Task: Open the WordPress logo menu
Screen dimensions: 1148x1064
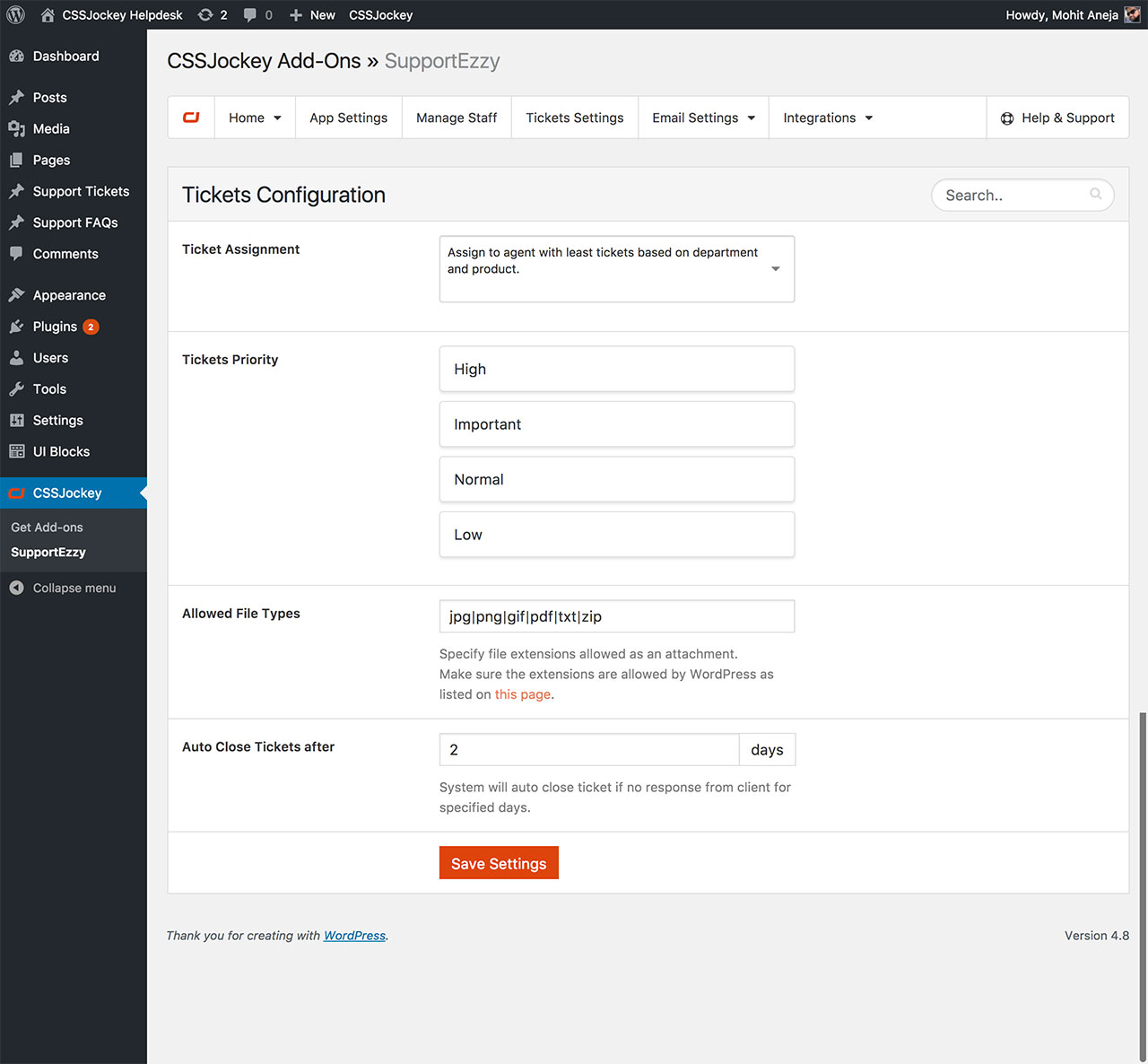Action: 16,14
